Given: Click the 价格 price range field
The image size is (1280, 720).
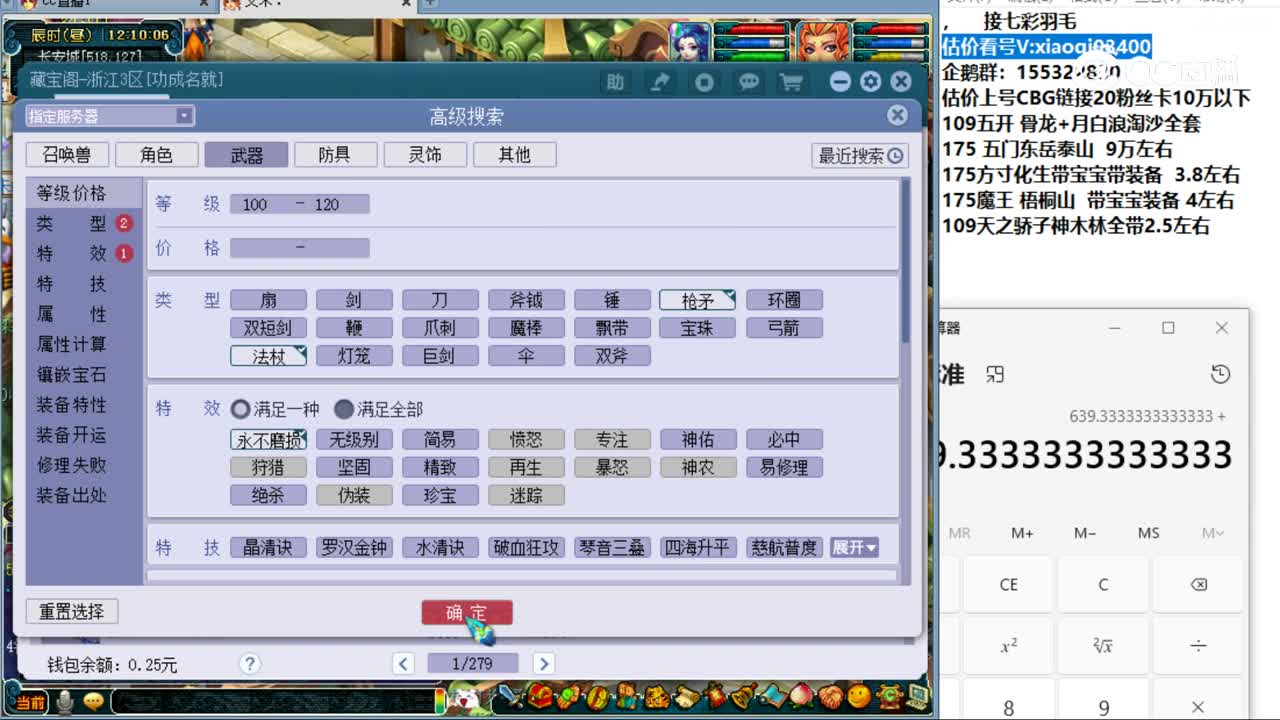Looking at the screenshot, I should click(299, 247).
